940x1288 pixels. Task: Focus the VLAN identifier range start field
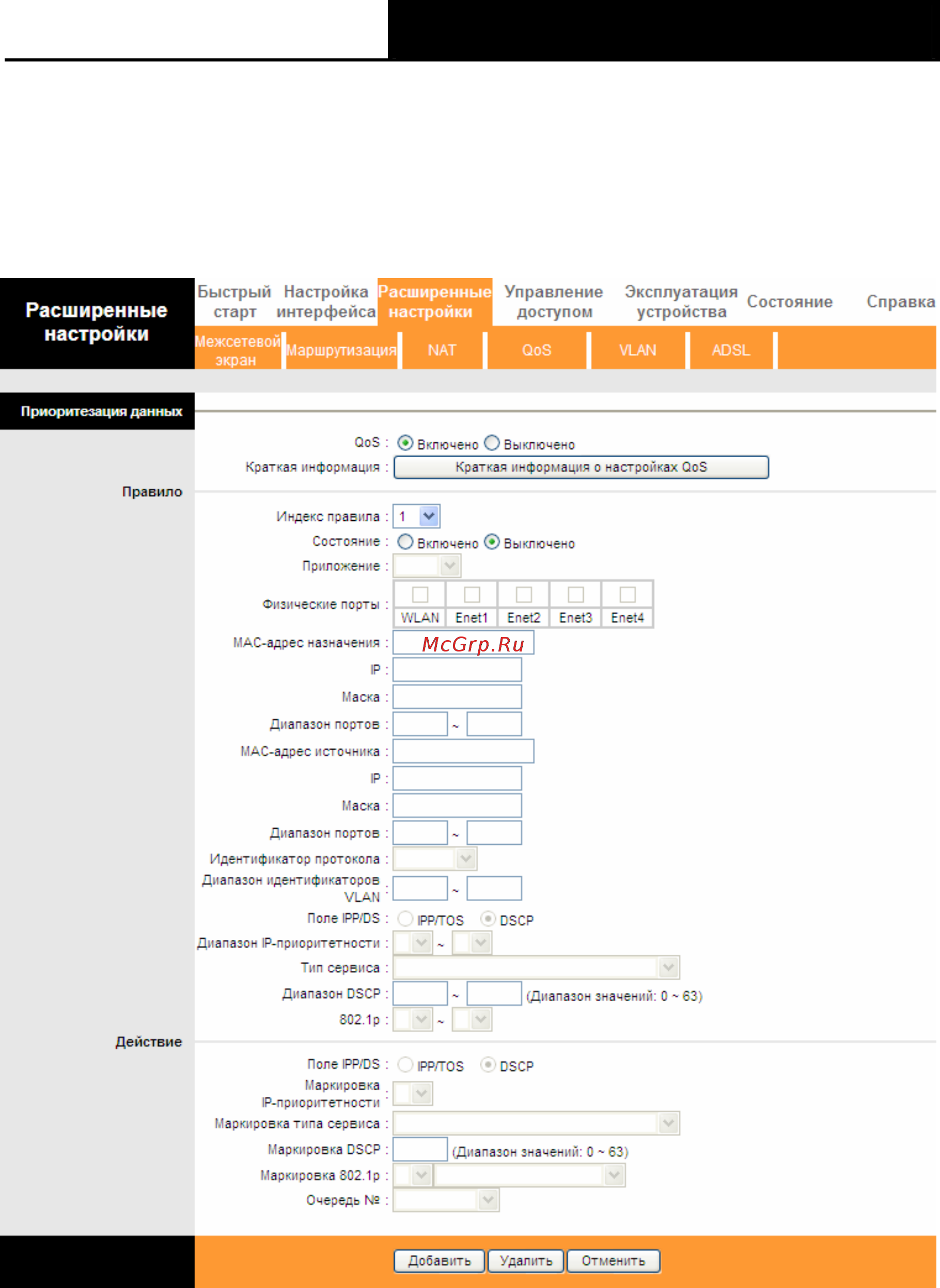pos(420,889)
